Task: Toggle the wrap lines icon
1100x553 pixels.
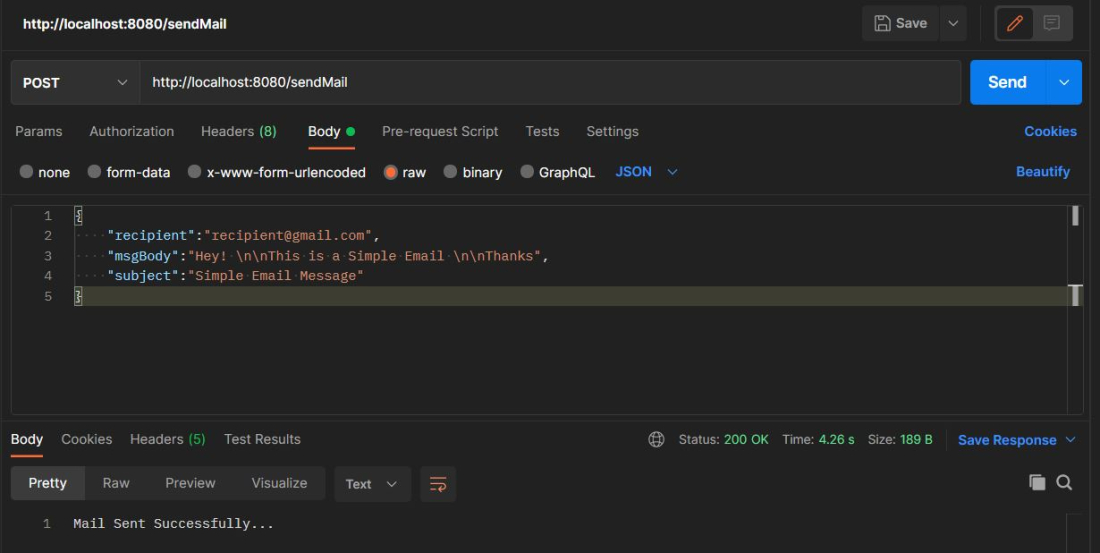Action: (438, 484)
